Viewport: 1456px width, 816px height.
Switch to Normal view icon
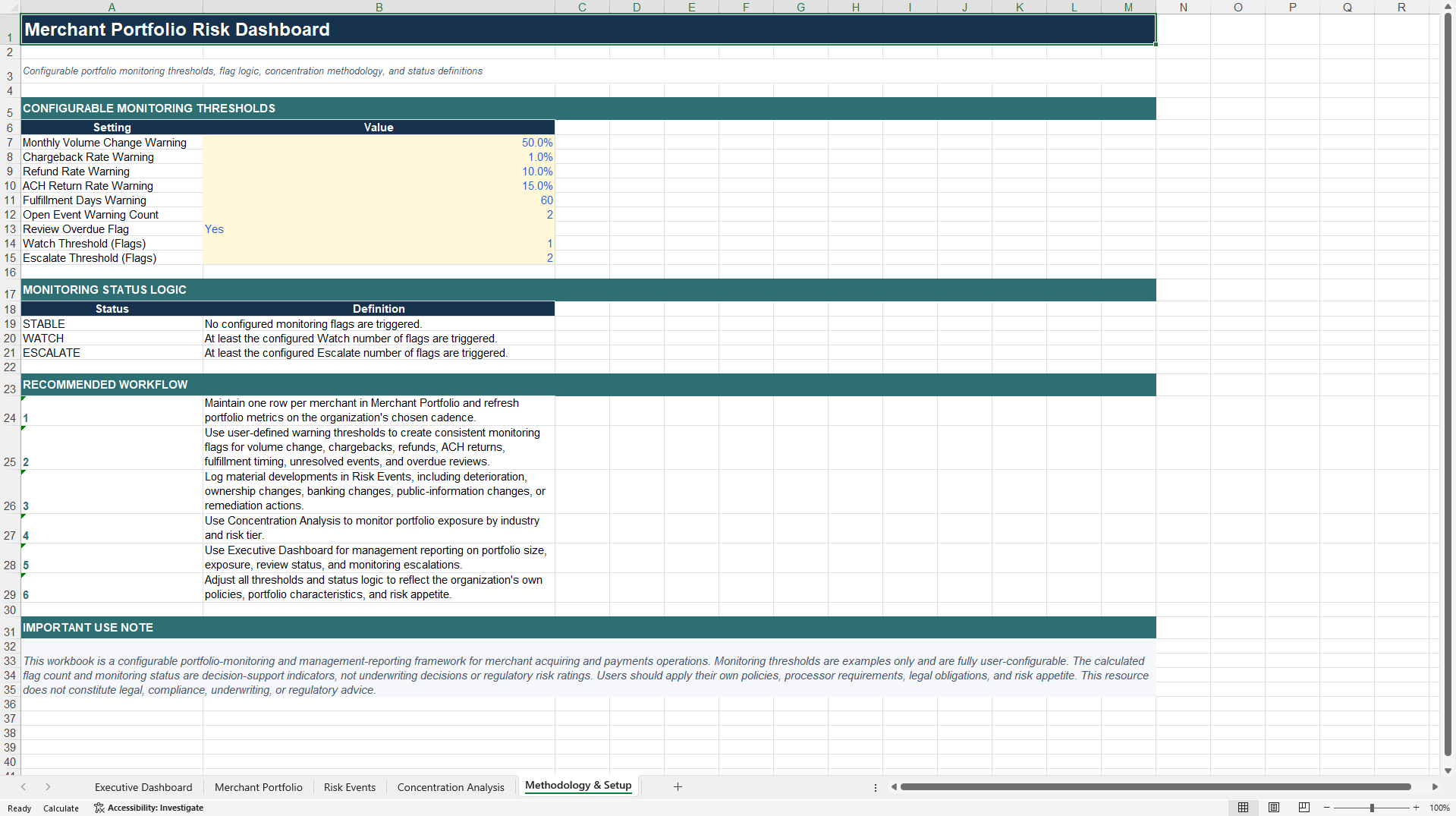pos(1243,808)
